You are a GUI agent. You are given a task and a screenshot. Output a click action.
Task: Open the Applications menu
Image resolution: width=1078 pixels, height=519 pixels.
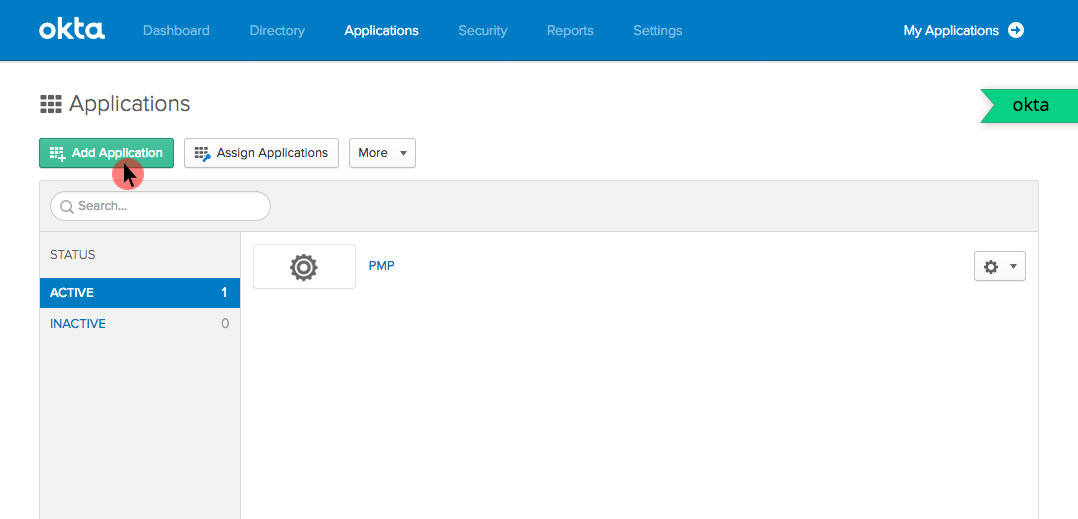(x=382, y=31)
